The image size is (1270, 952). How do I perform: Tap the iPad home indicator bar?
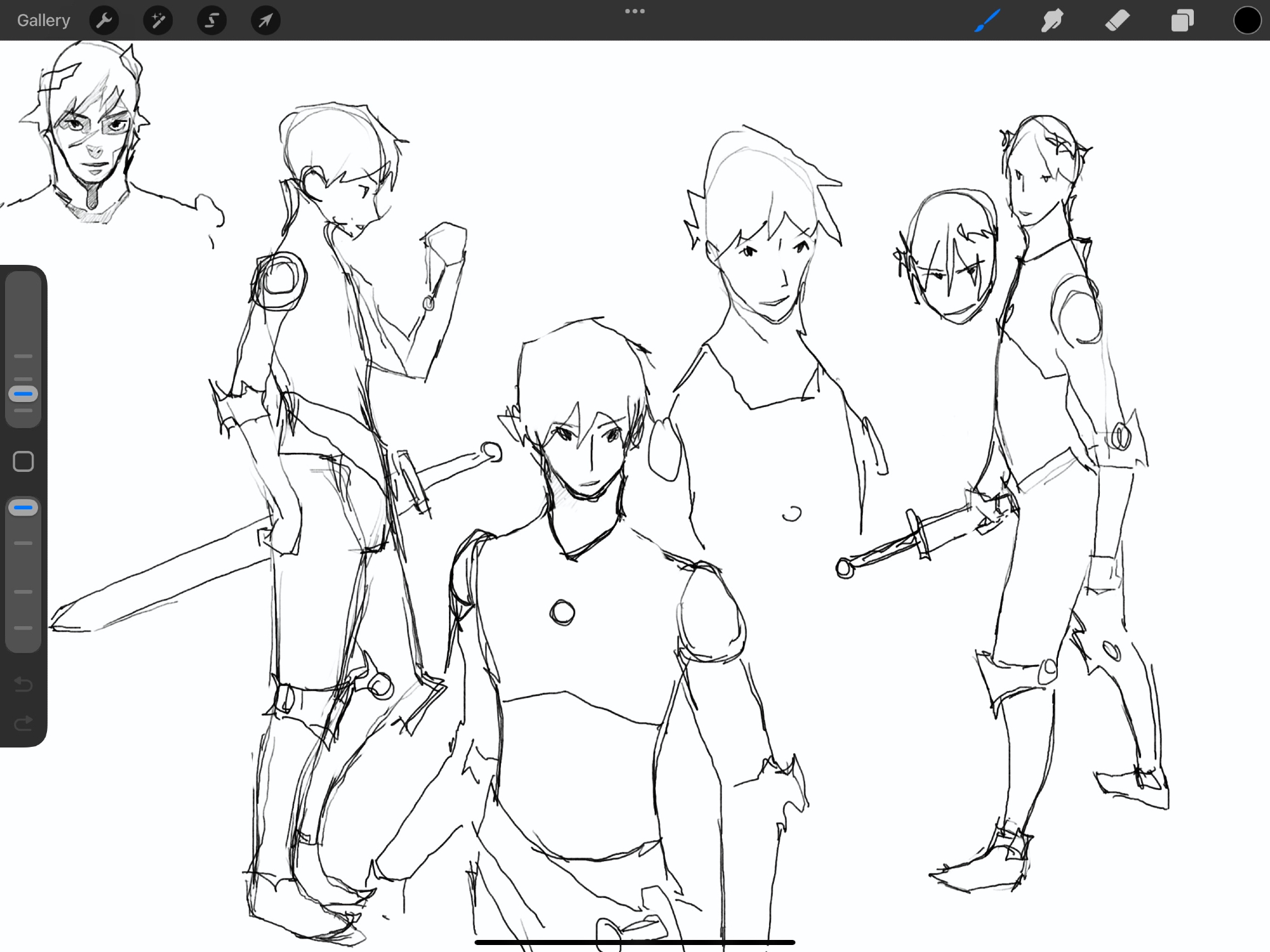pos(635,942)
